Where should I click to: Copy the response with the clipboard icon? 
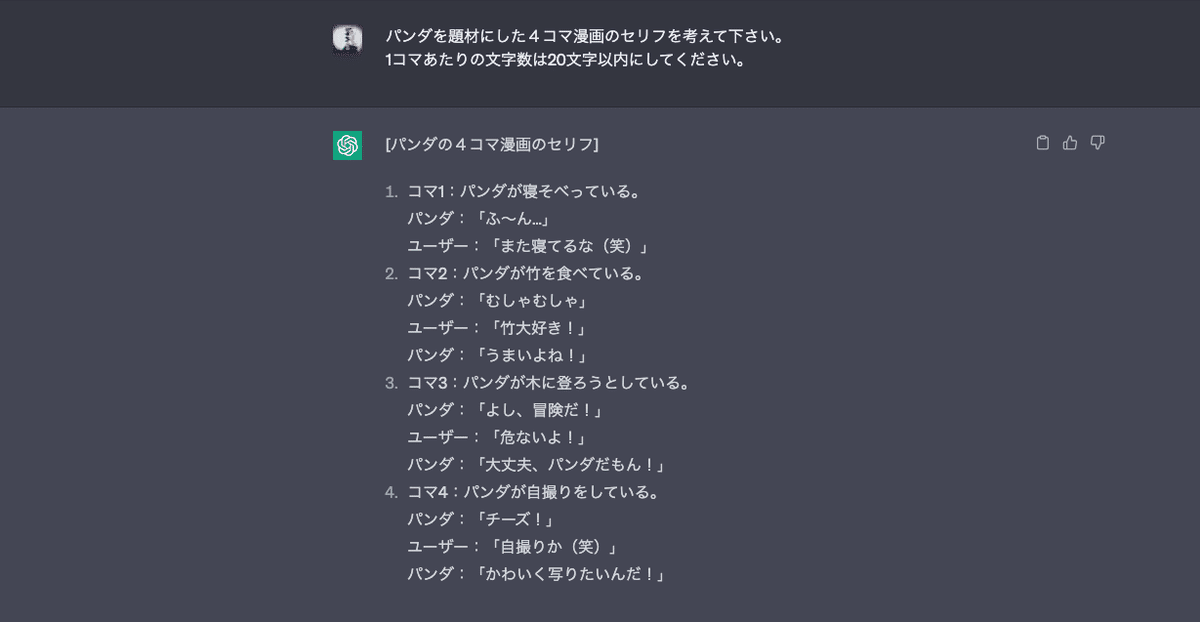pos(1043,143)
